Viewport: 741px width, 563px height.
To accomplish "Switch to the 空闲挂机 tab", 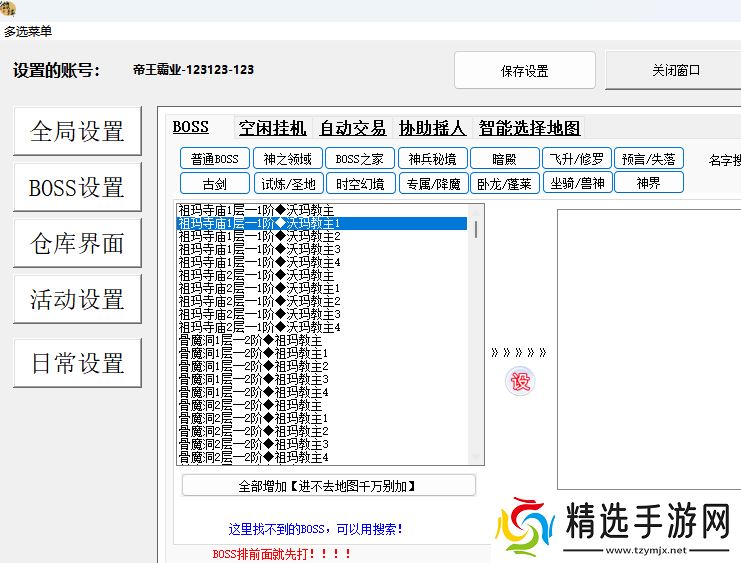I will (273, 128).
